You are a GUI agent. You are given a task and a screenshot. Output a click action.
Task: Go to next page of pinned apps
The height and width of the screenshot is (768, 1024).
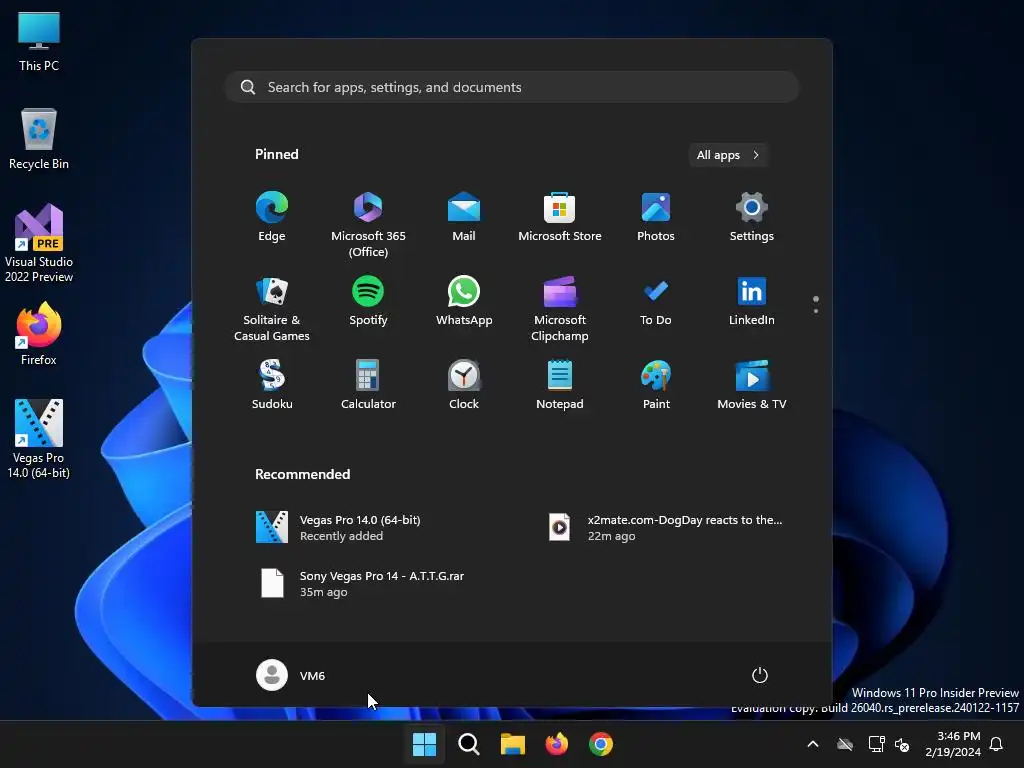[816, 311]
